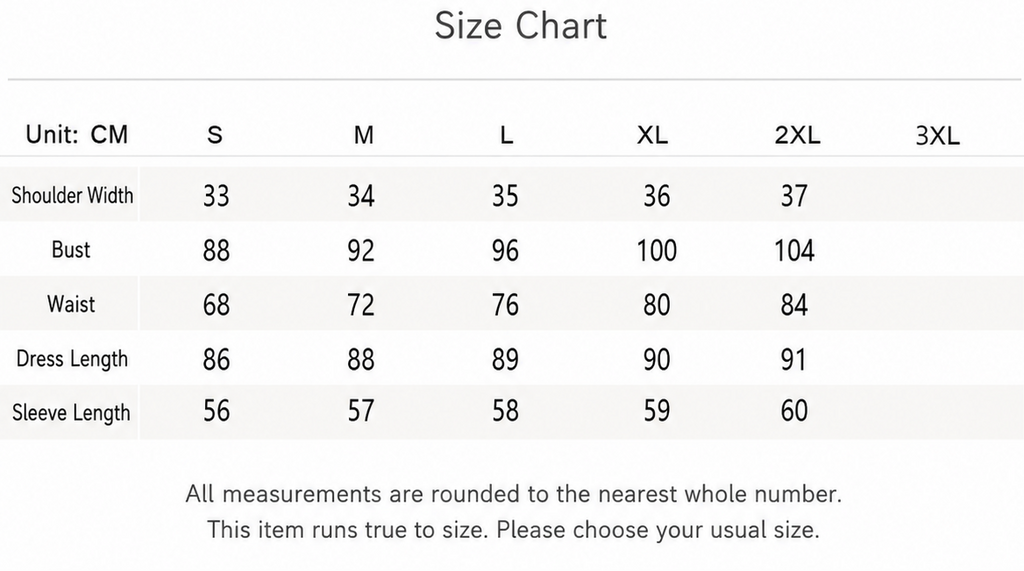
Task: Select the XL size column header
Action: (652, 135)
